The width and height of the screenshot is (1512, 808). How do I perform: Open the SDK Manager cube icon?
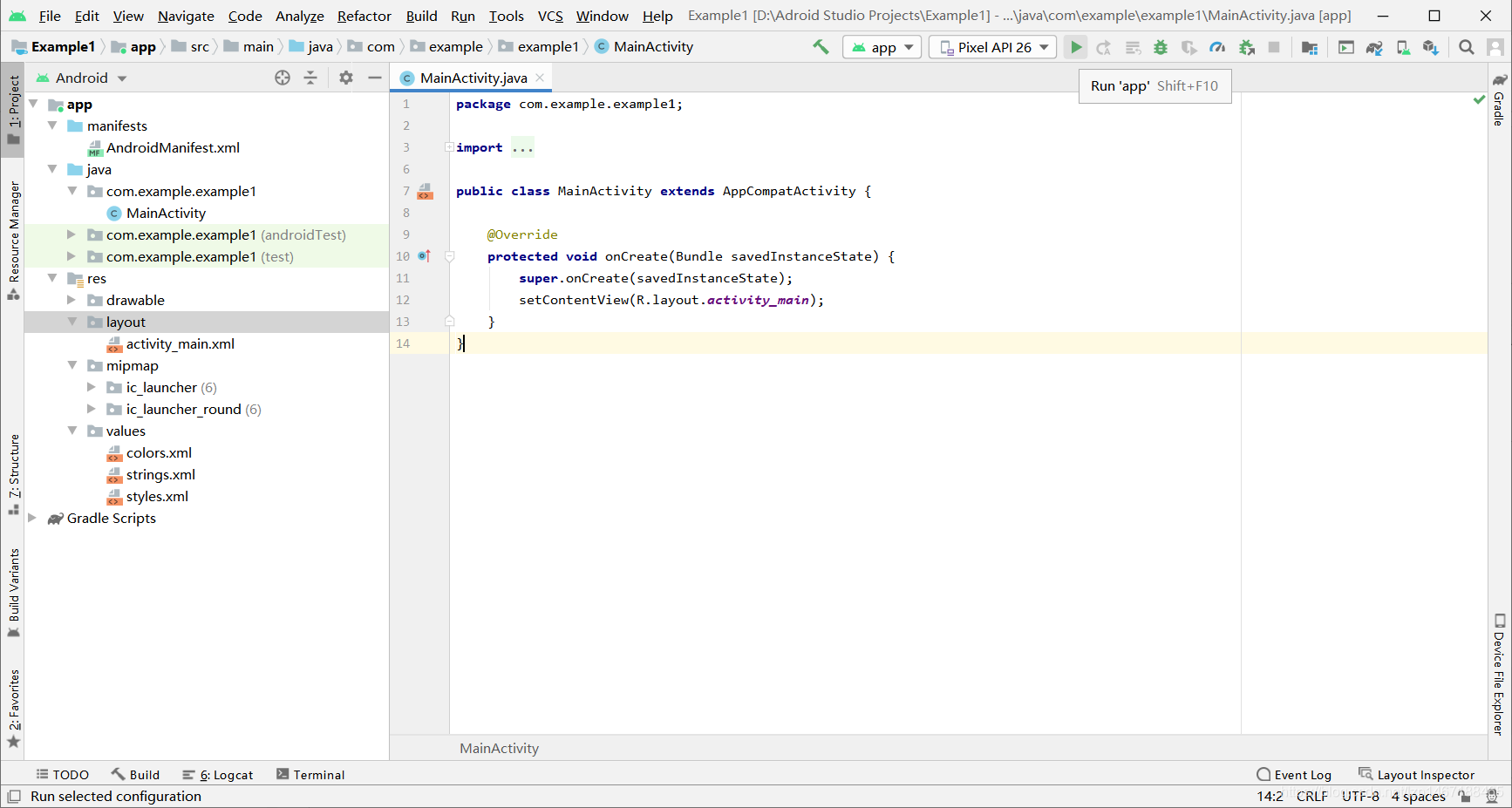tap(1431, 47)
